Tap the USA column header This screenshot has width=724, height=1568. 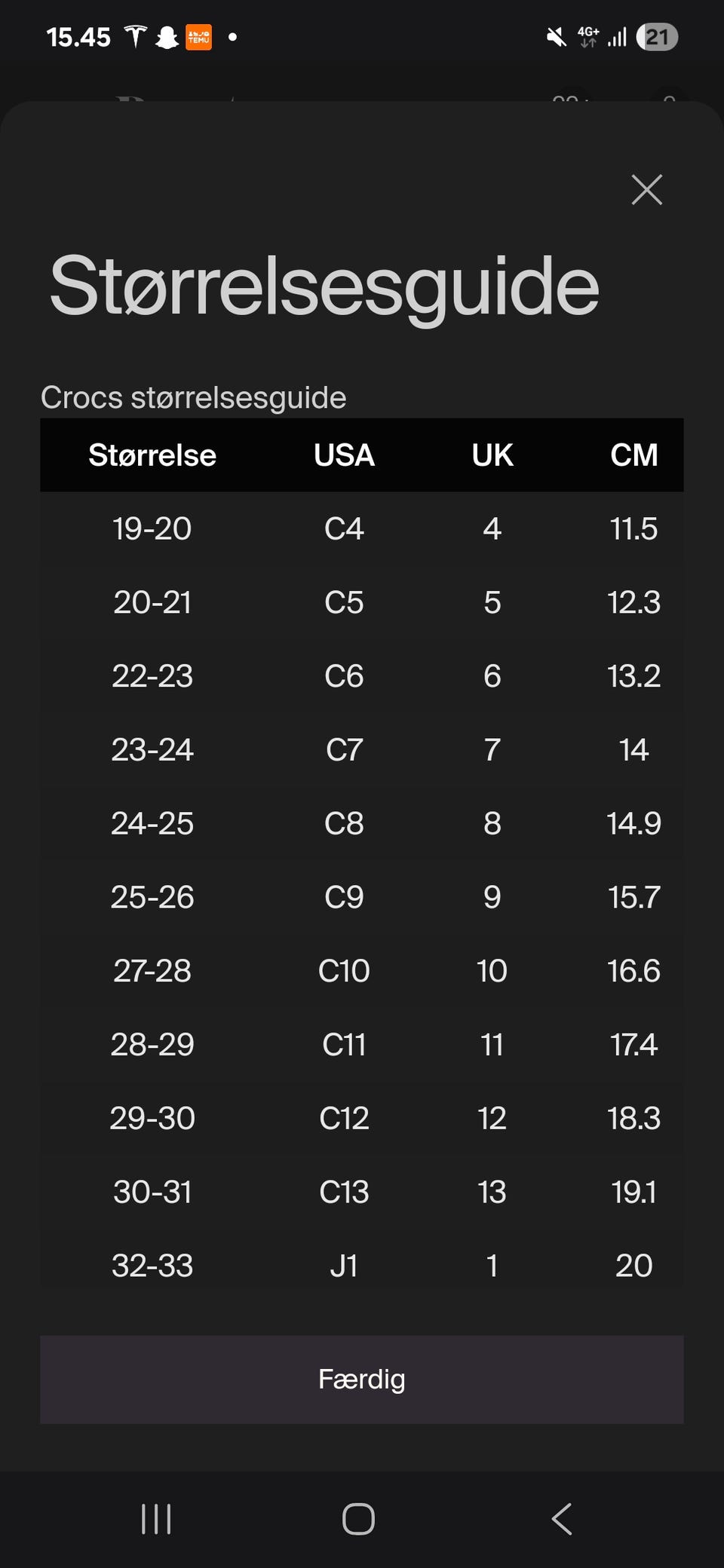coord(344,455)
